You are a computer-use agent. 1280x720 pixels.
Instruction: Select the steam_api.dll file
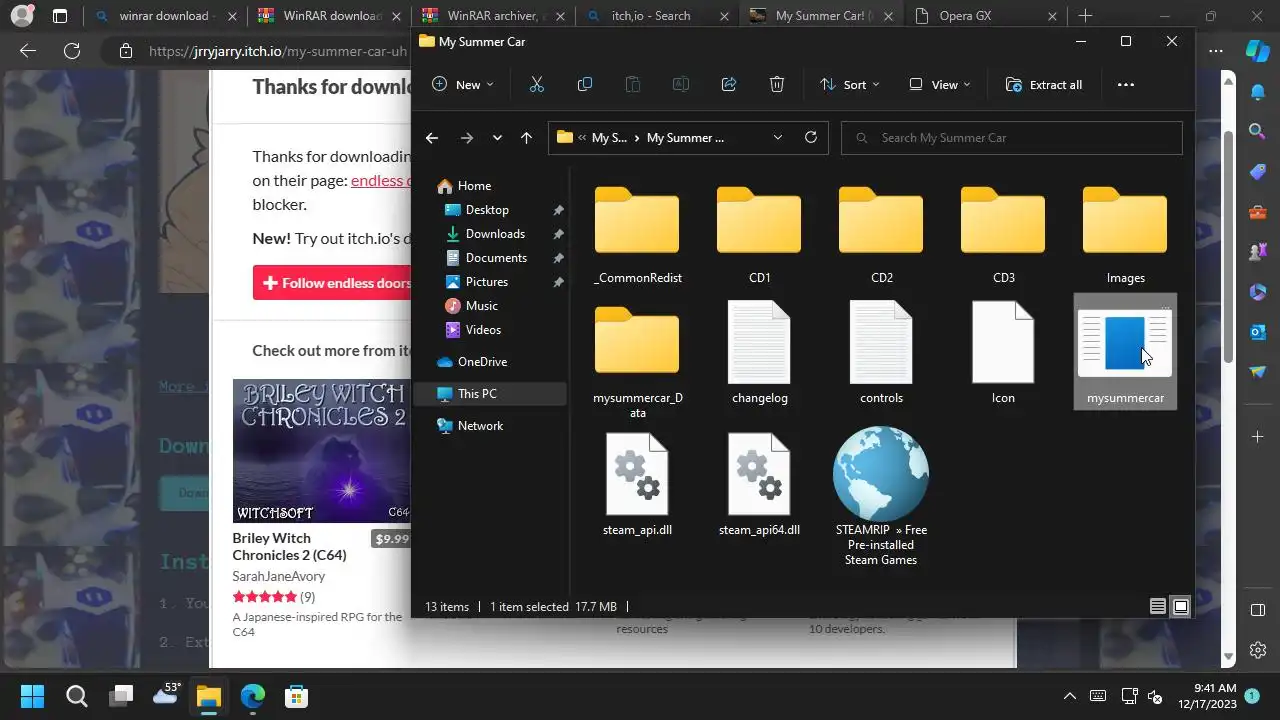coord(637,485)
